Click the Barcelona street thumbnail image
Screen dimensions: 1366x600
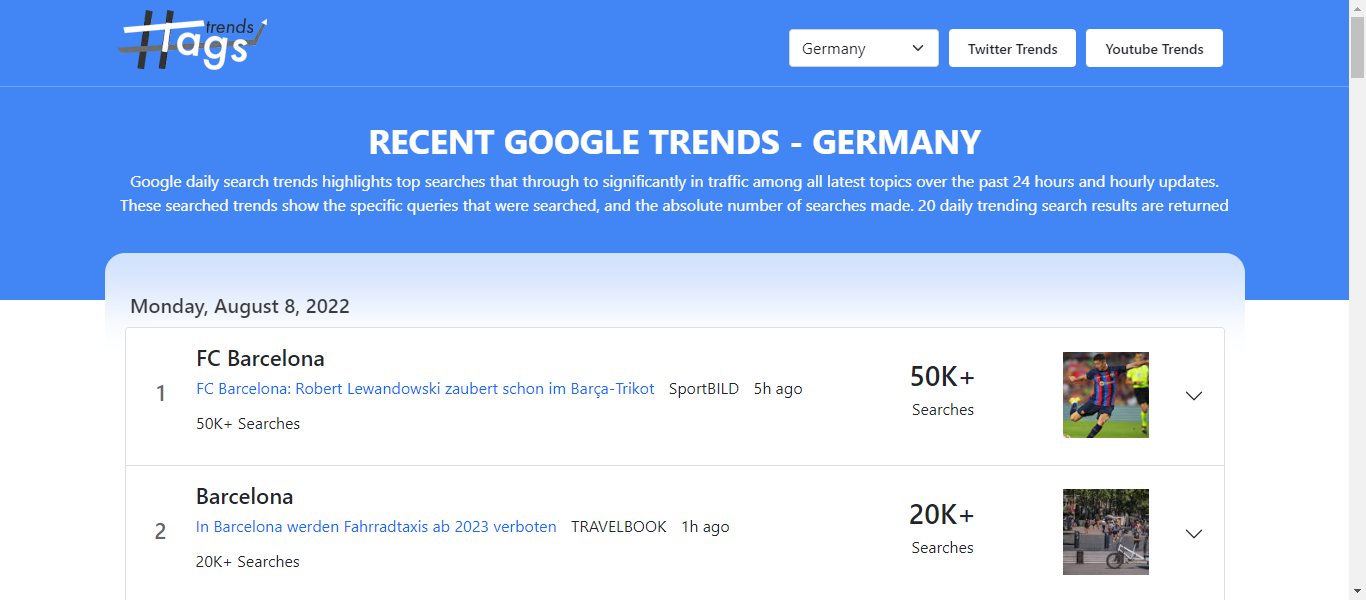pos(1105,532)
